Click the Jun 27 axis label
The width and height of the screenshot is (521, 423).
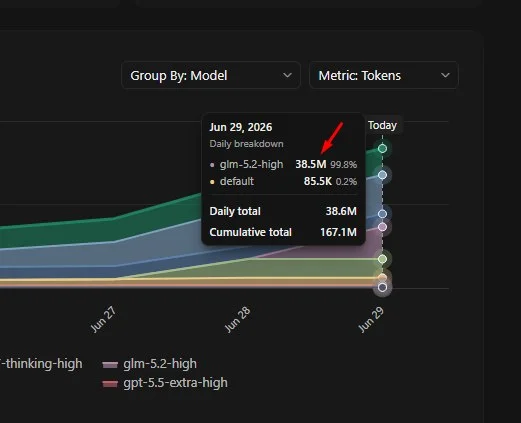(x=103, y=319)
